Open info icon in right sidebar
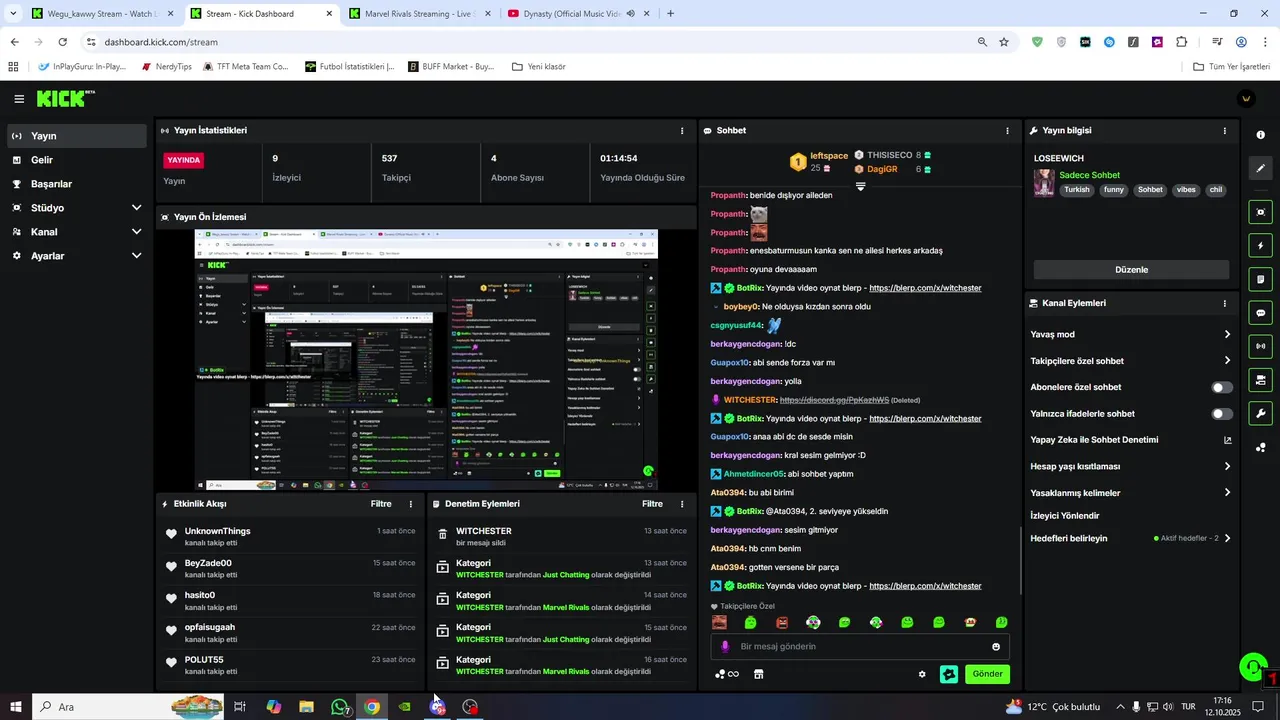The width and height of the screenshot is (1280, 720). point(1260,135)
